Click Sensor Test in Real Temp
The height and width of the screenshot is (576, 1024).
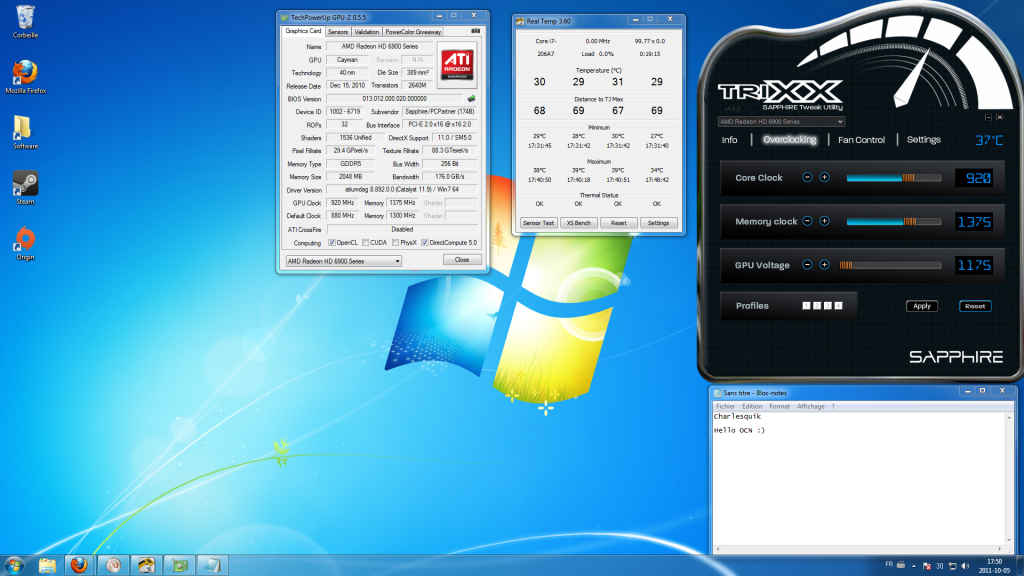pyautogui.click(x=538, y=223)
